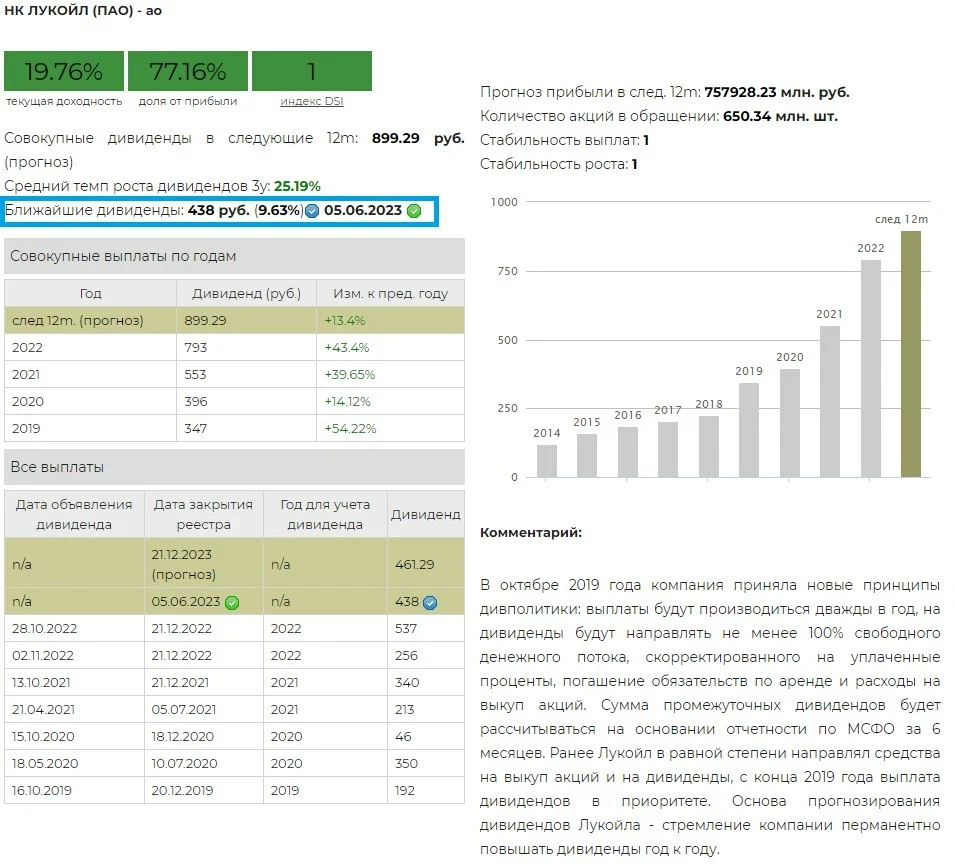Click blue badge icon after 9.63% yield
This screenshot has height=866, width=955.
313,211
